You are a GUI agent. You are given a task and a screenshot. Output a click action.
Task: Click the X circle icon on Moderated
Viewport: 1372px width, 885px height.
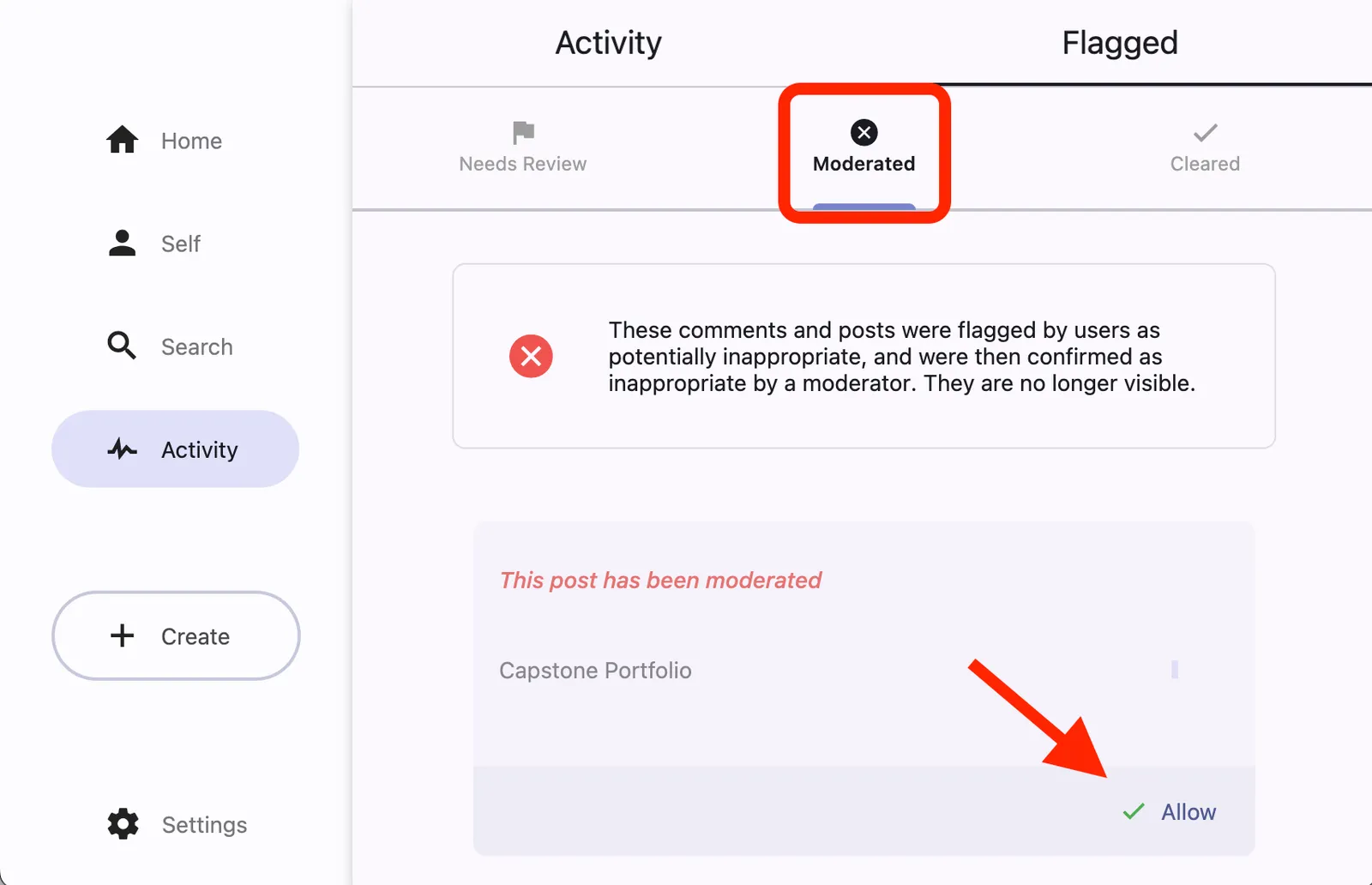coord(863,132)
